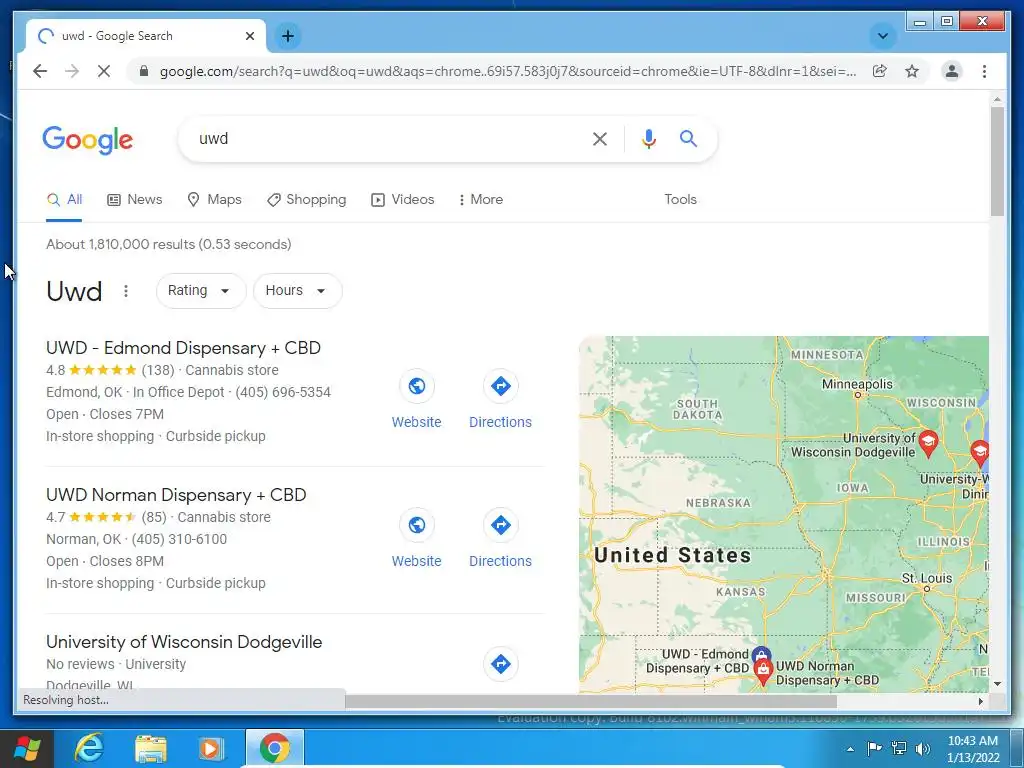Open the three-dot options beside Uwd heading

125,291
